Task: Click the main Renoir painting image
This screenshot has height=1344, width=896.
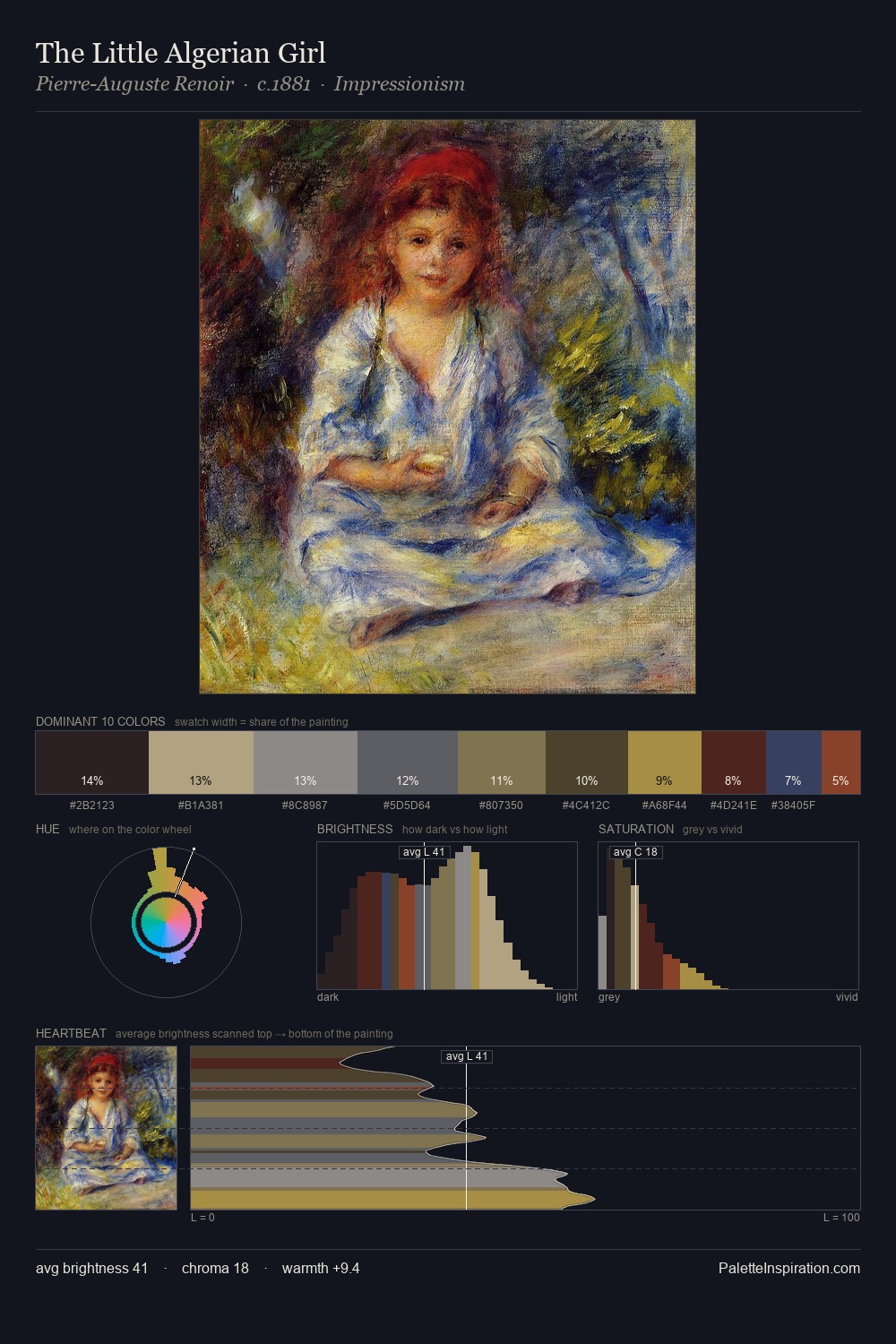Action: point(447,407)
